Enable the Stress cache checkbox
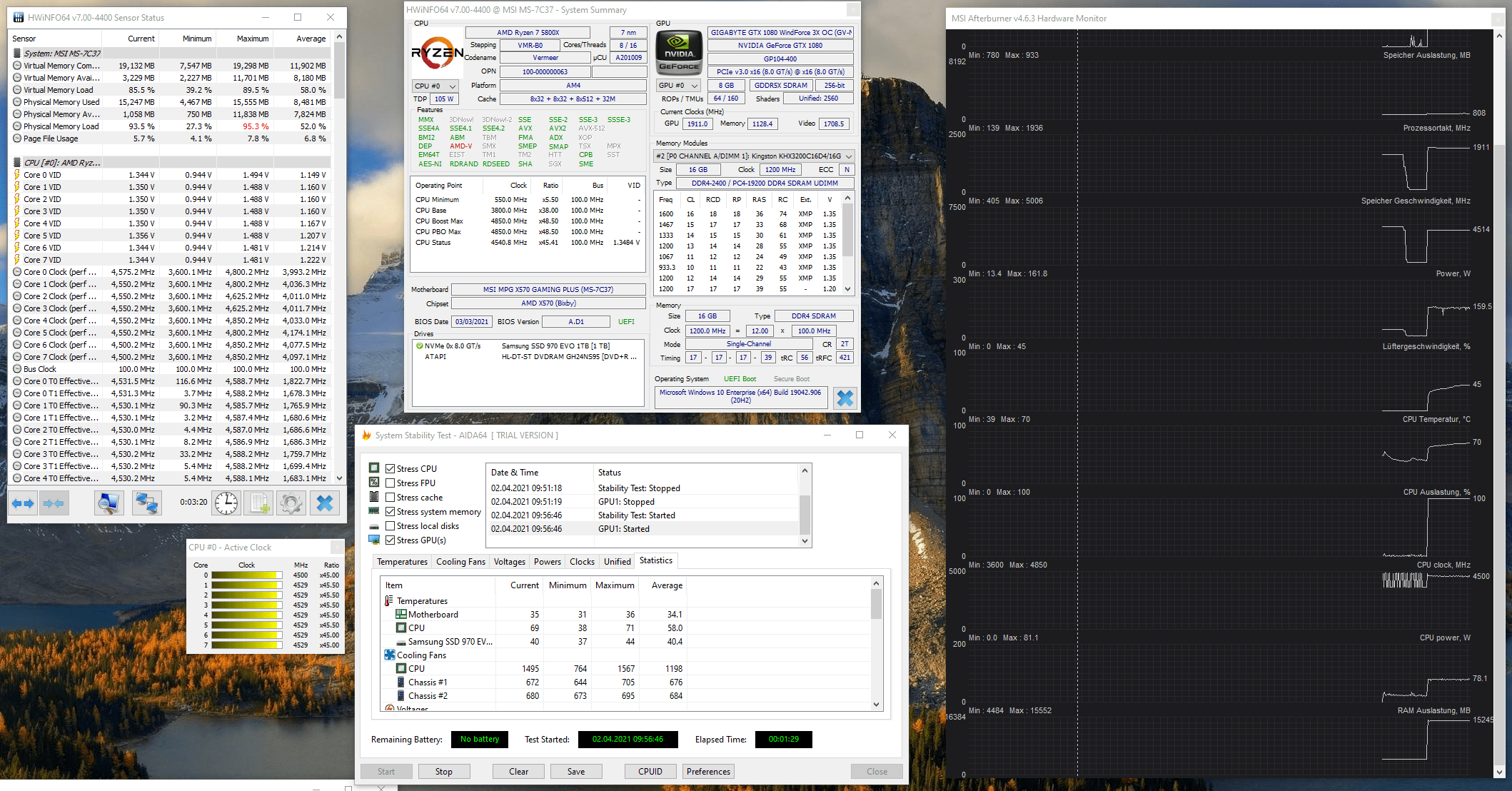 click(390, 497)
